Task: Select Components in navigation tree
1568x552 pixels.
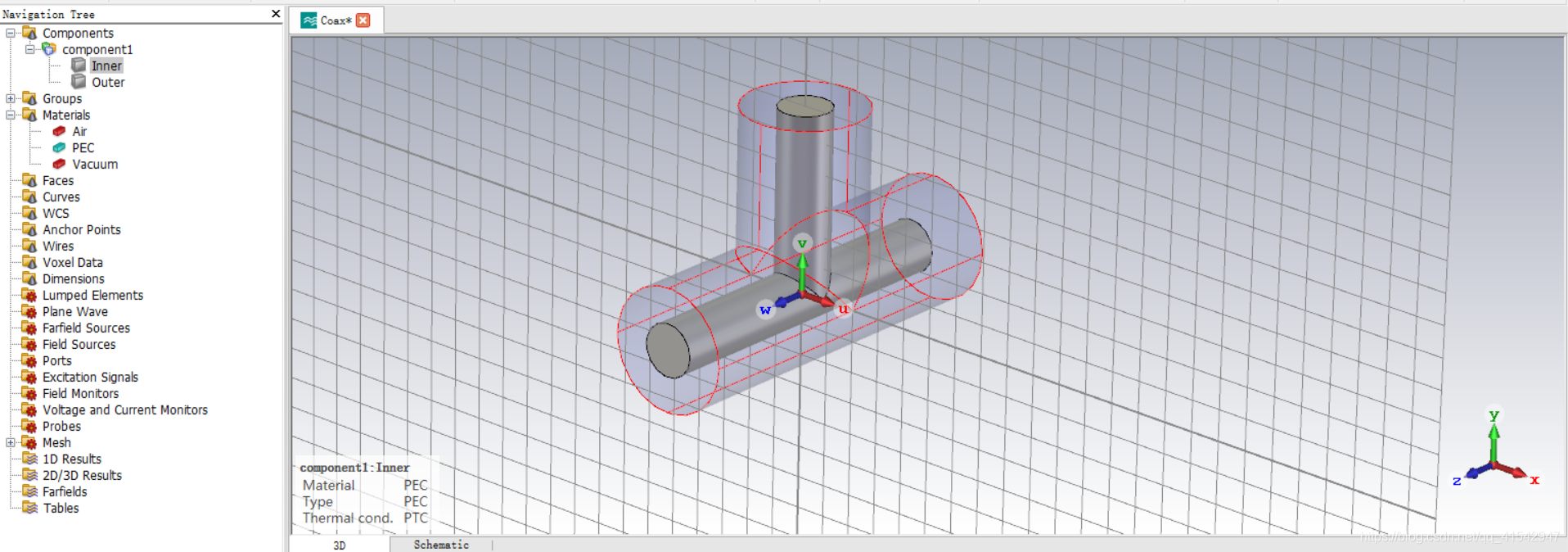Action: tap(78, 33)
